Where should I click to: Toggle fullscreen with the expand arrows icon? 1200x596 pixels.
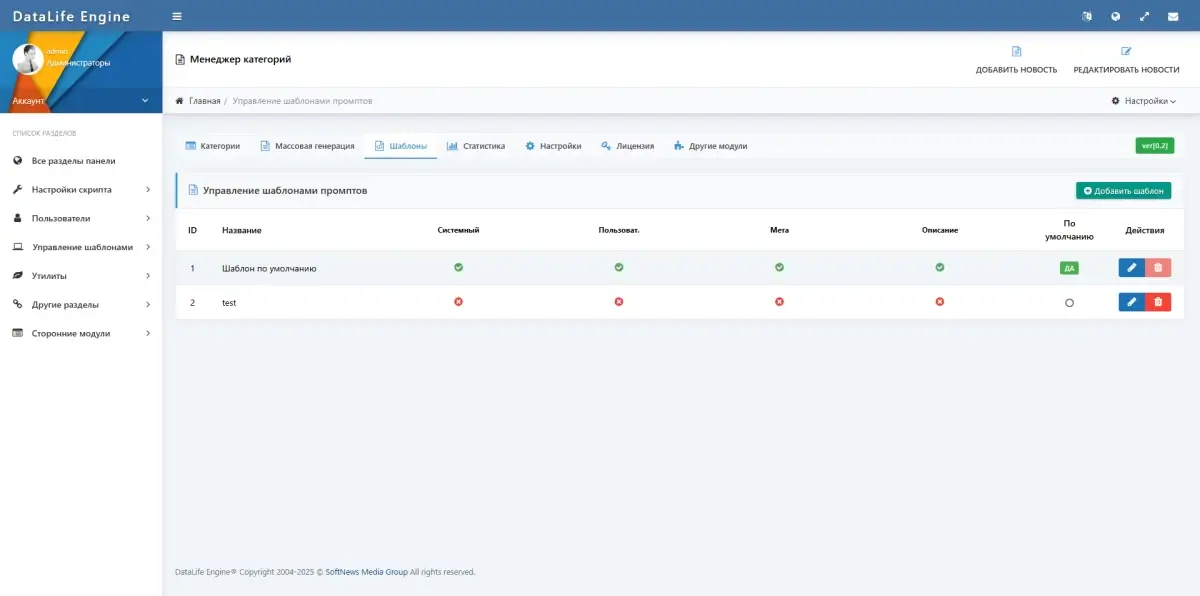point(1144,16)
